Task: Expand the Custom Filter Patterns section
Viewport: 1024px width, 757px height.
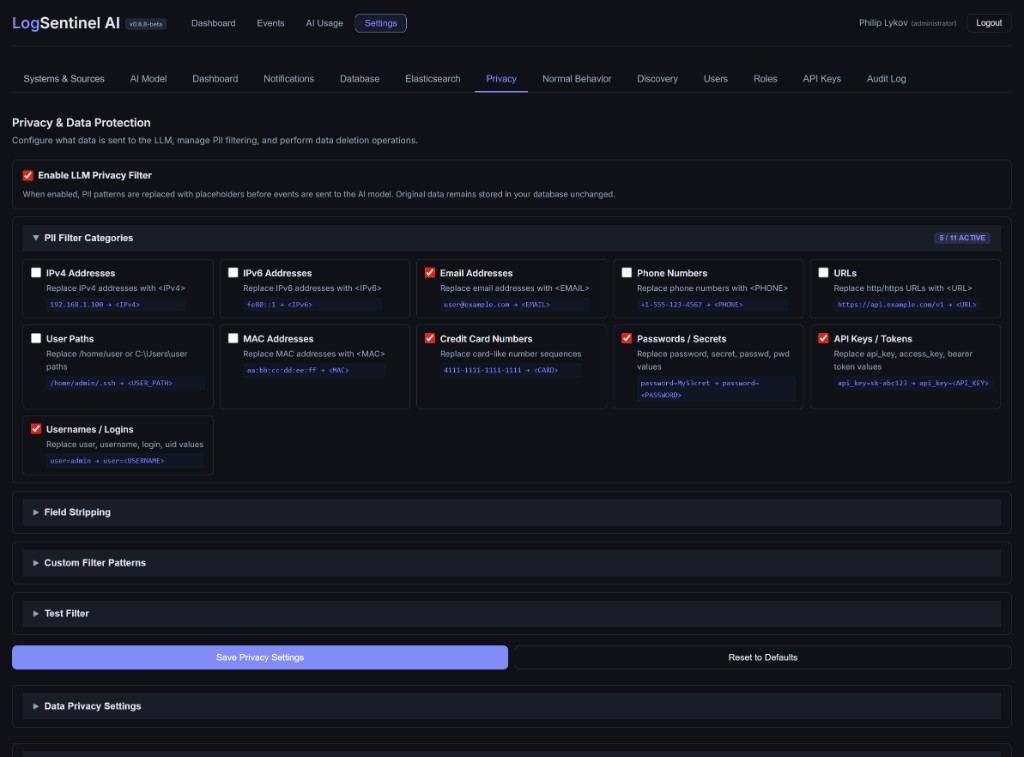Action: point(511,562)
